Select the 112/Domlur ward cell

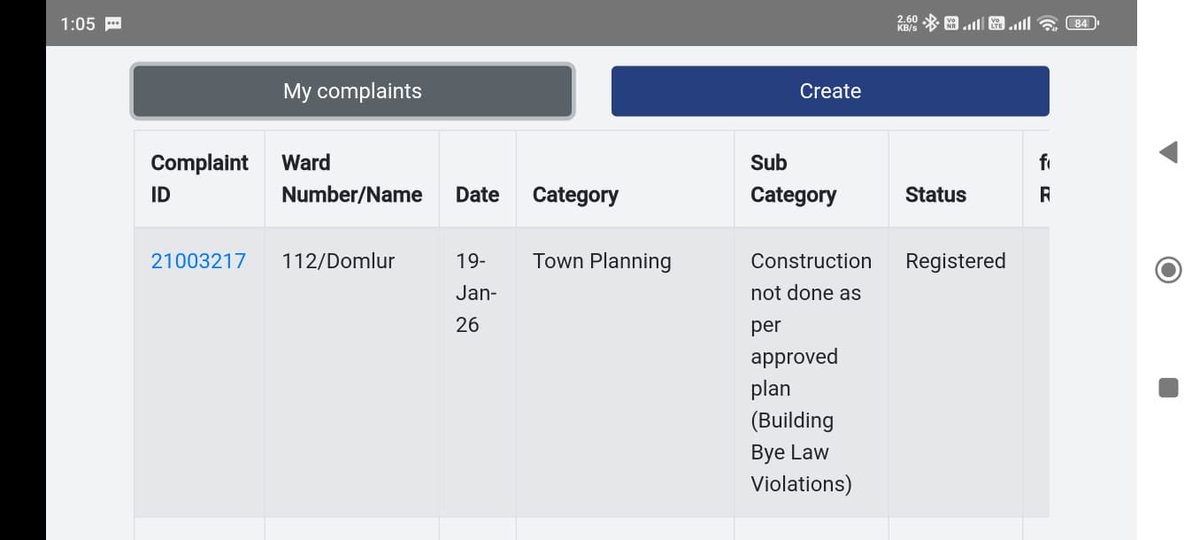[352, 372]
